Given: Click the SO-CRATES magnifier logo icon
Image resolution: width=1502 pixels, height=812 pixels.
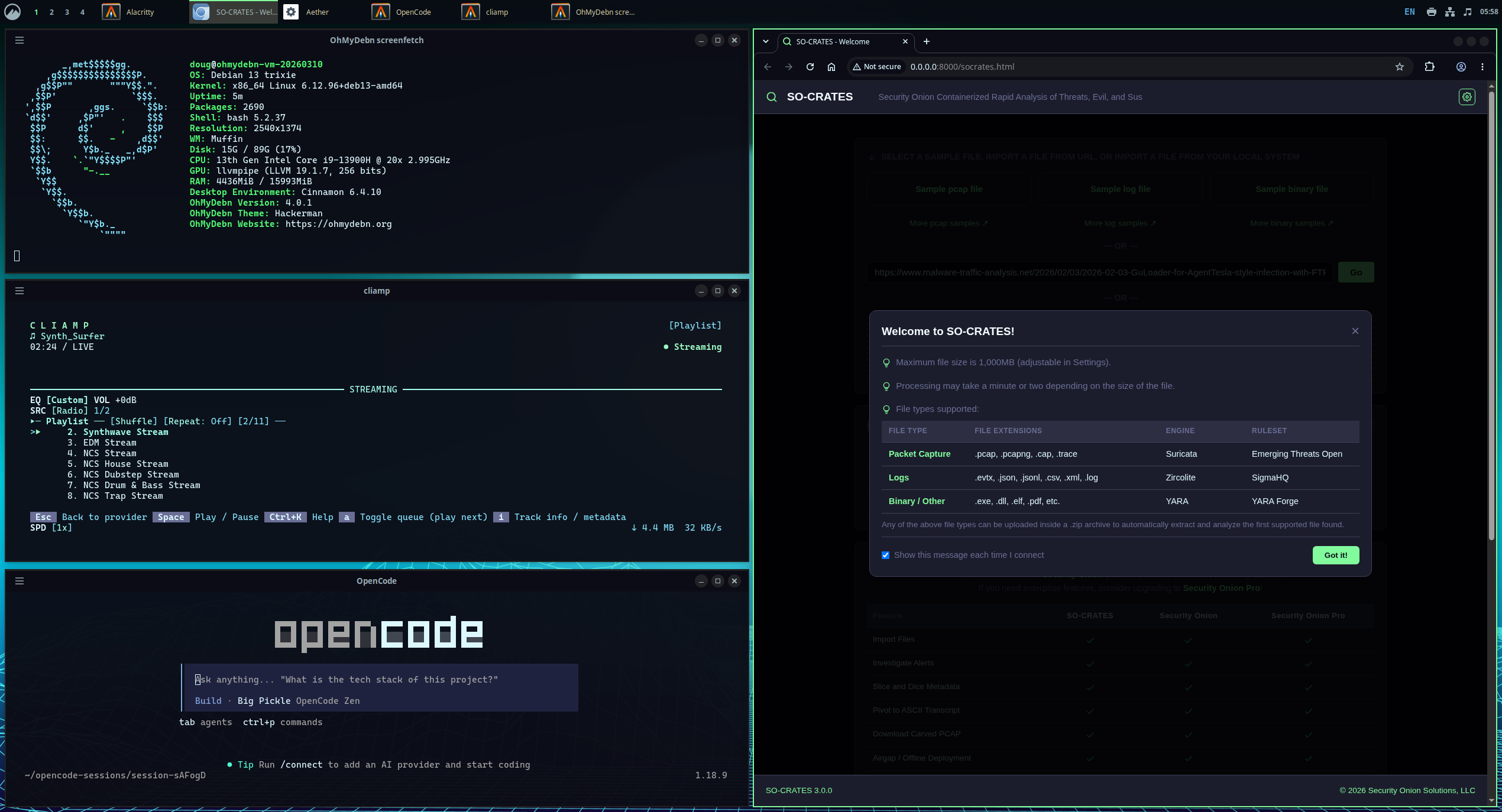Looking at the screenshot, I should coord(772,97).
